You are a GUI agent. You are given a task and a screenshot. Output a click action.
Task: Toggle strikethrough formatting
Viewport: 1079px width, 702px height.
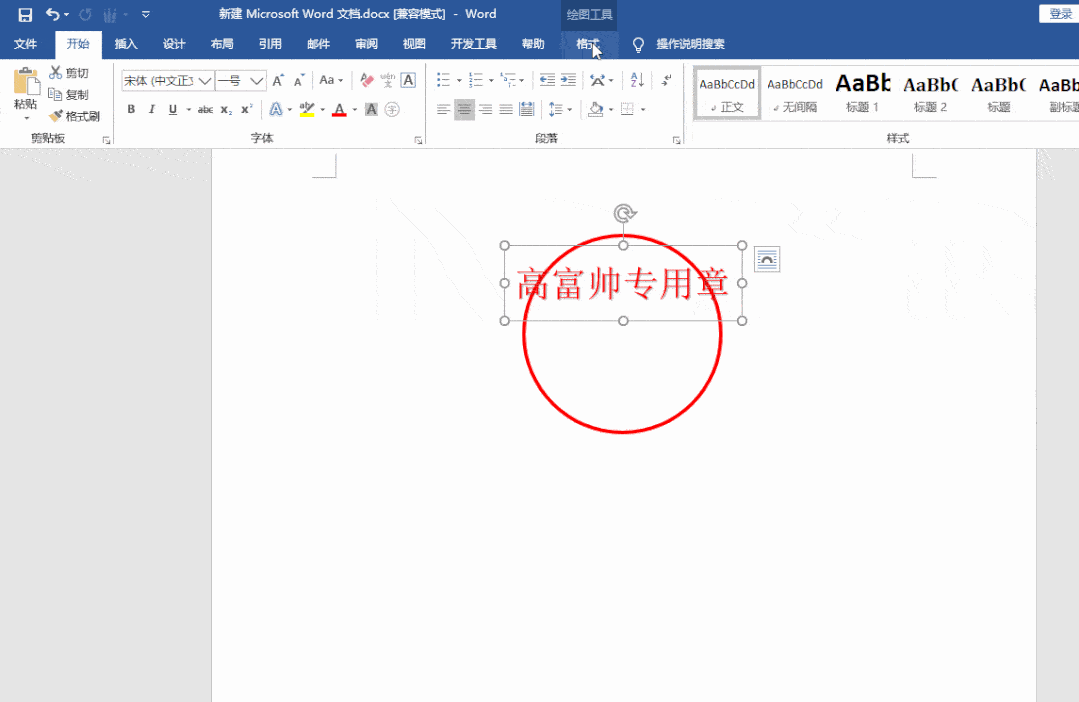point(205,109)
